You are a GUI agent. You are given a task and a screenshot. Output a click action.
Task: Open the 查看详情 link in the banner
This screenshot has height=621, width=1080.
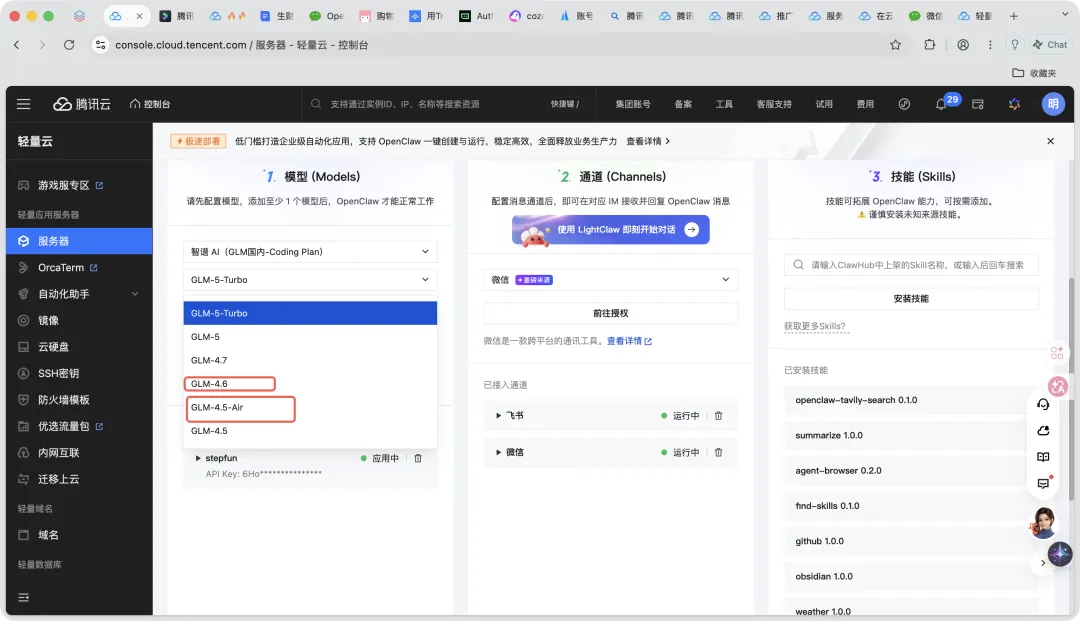tap(647, 141)
